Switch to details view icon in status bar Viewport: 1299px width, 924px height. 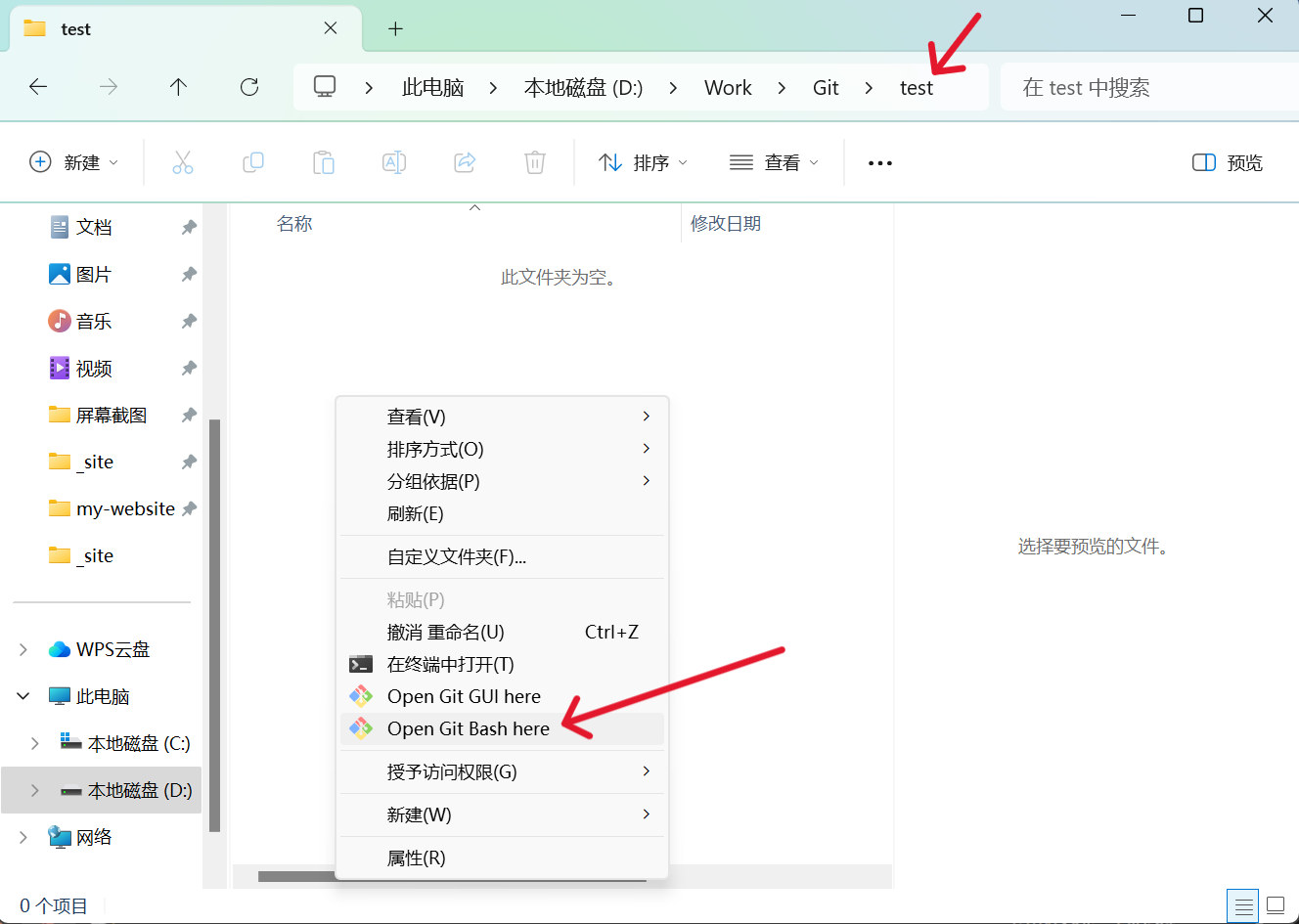tap(1243, 906)
